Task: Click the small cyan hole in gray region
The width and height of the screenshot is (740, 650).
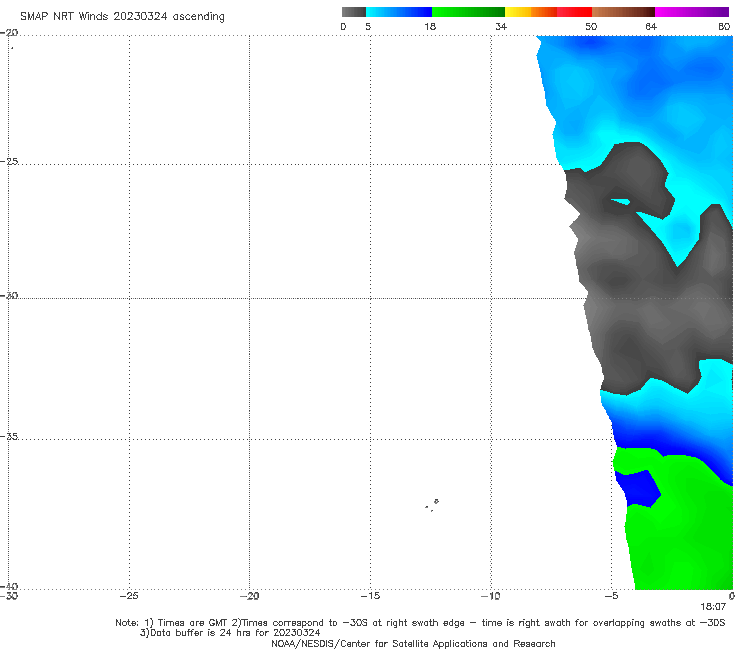Action: pos(621,202)
